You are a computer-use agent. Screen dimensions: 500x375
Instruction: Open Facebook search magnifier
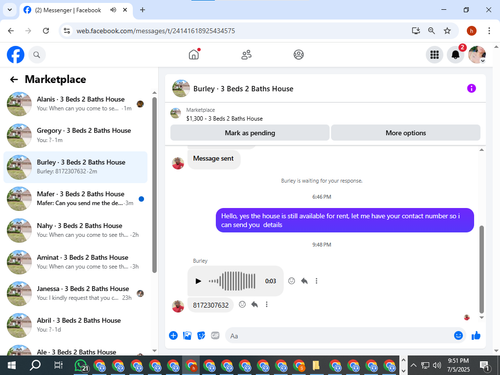(x=37, y=55)
